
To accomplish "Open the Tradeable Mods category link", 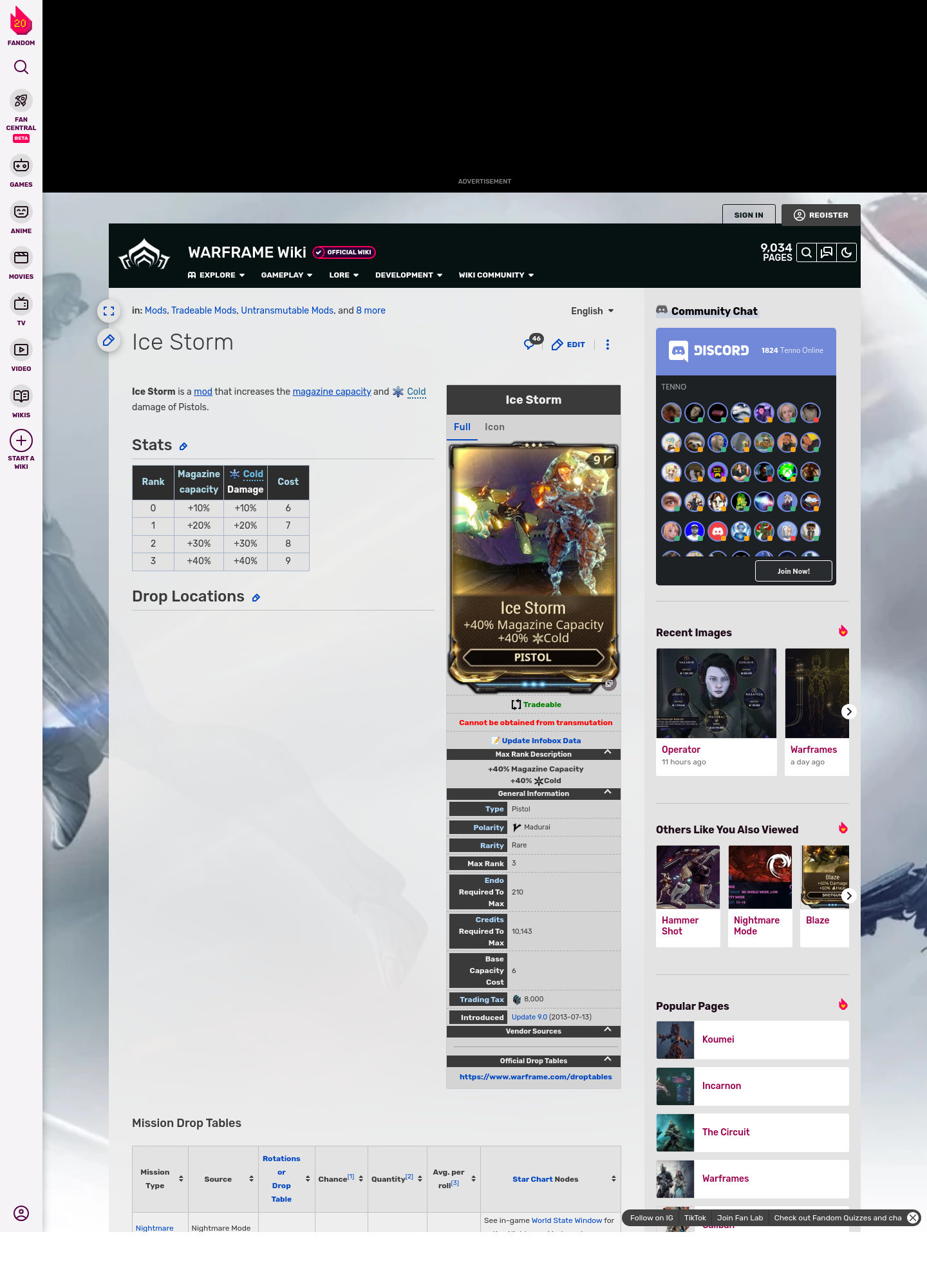I will point(204,310).
